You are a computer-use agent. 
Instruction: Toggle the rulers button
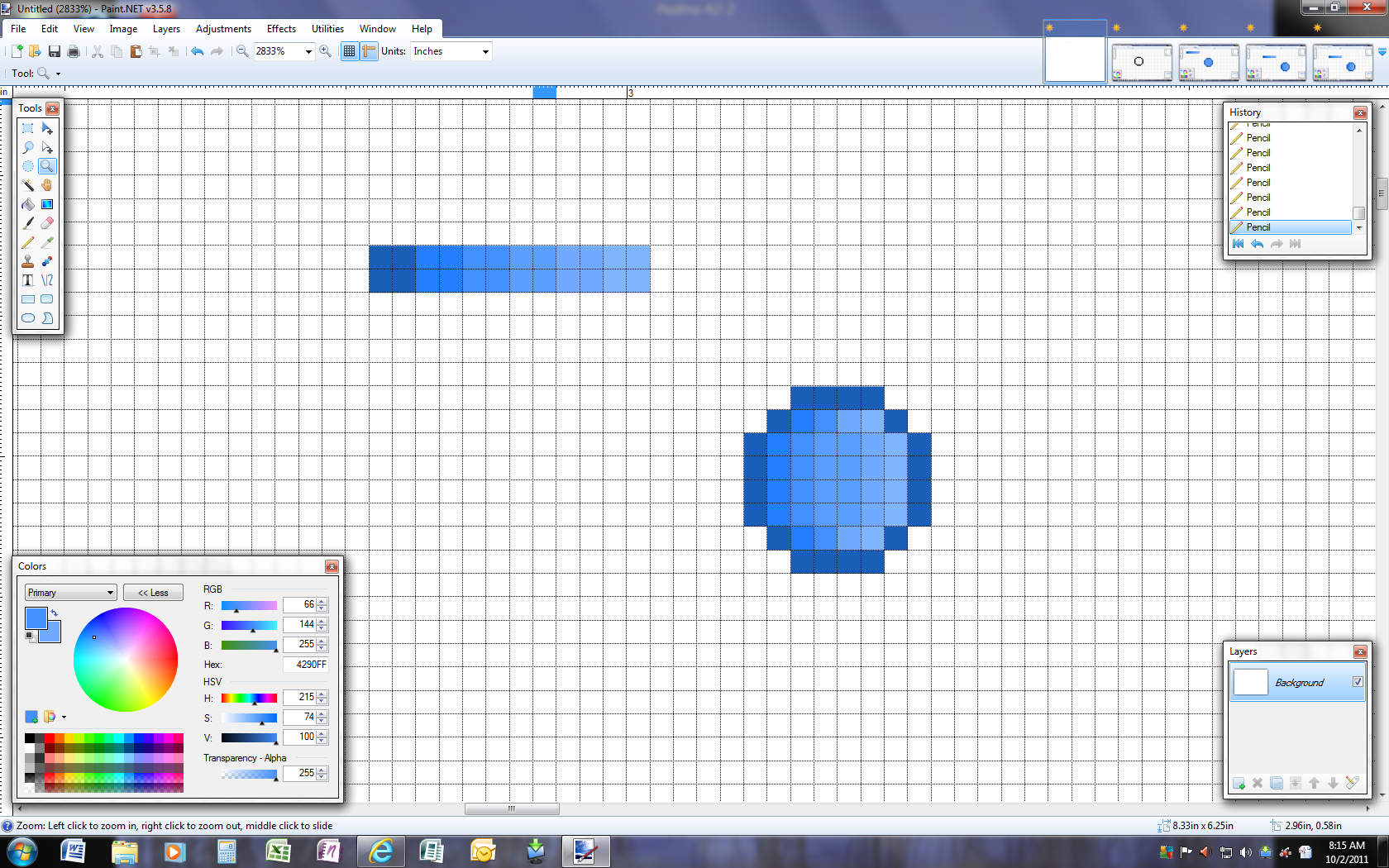click(369, 51)
